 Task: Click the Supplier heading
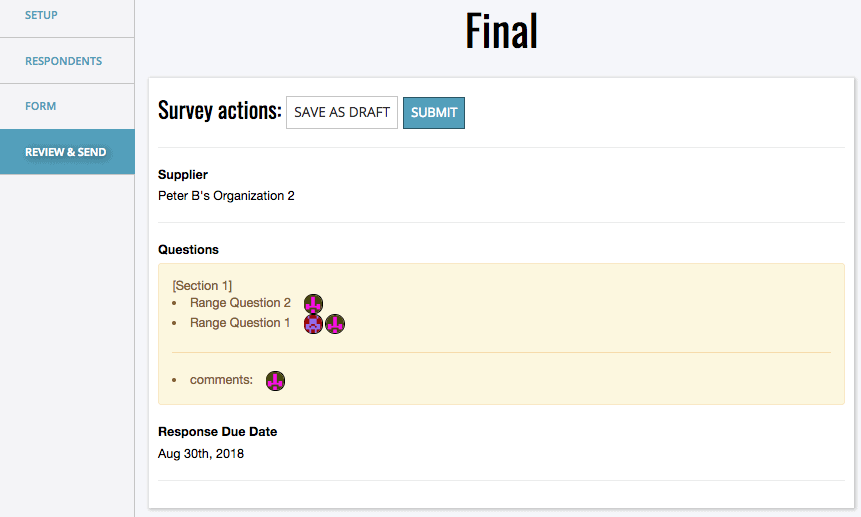(183, 175)
